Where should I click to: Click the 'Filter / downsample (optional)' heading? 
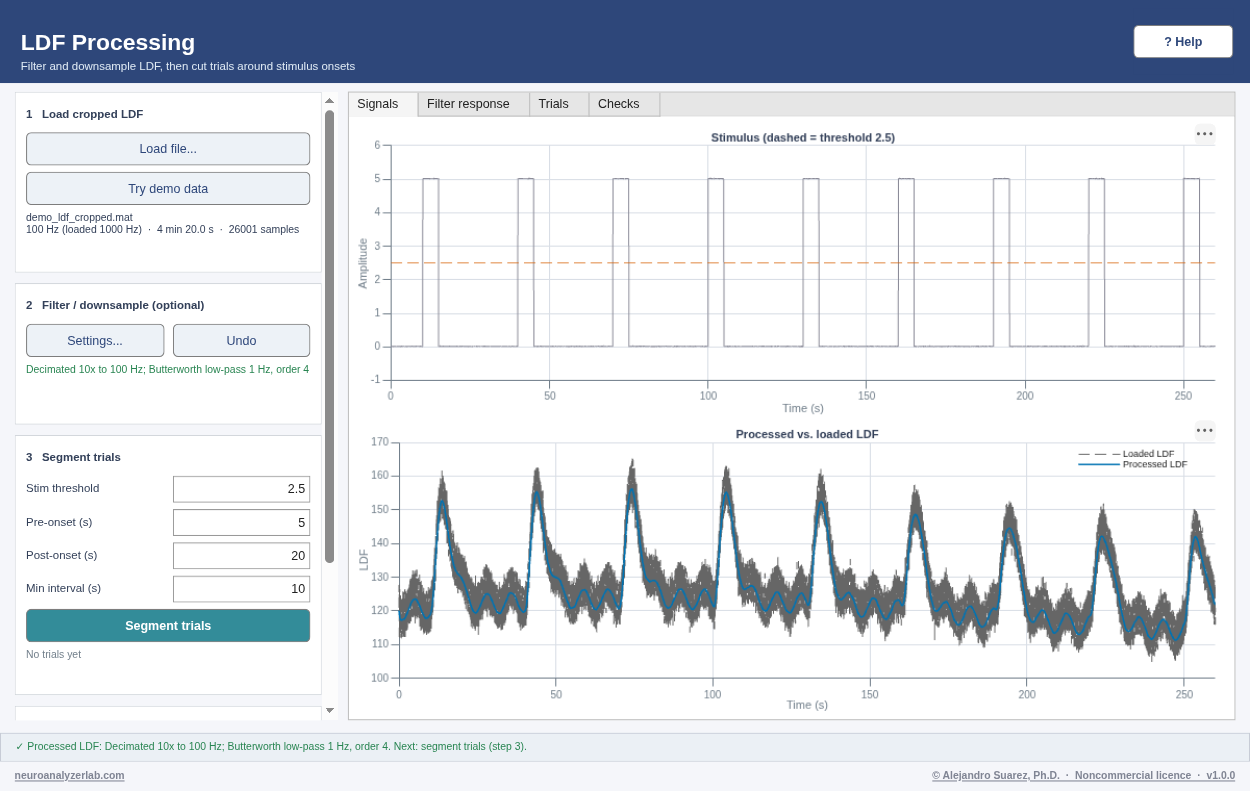(123, 305)
